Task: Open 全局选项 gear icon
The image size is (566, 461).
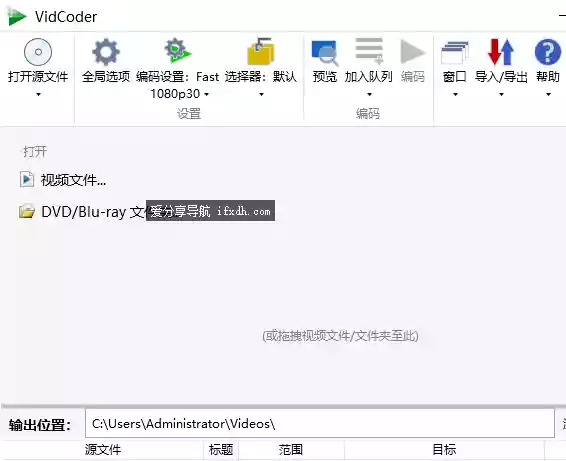Action: 106,52
